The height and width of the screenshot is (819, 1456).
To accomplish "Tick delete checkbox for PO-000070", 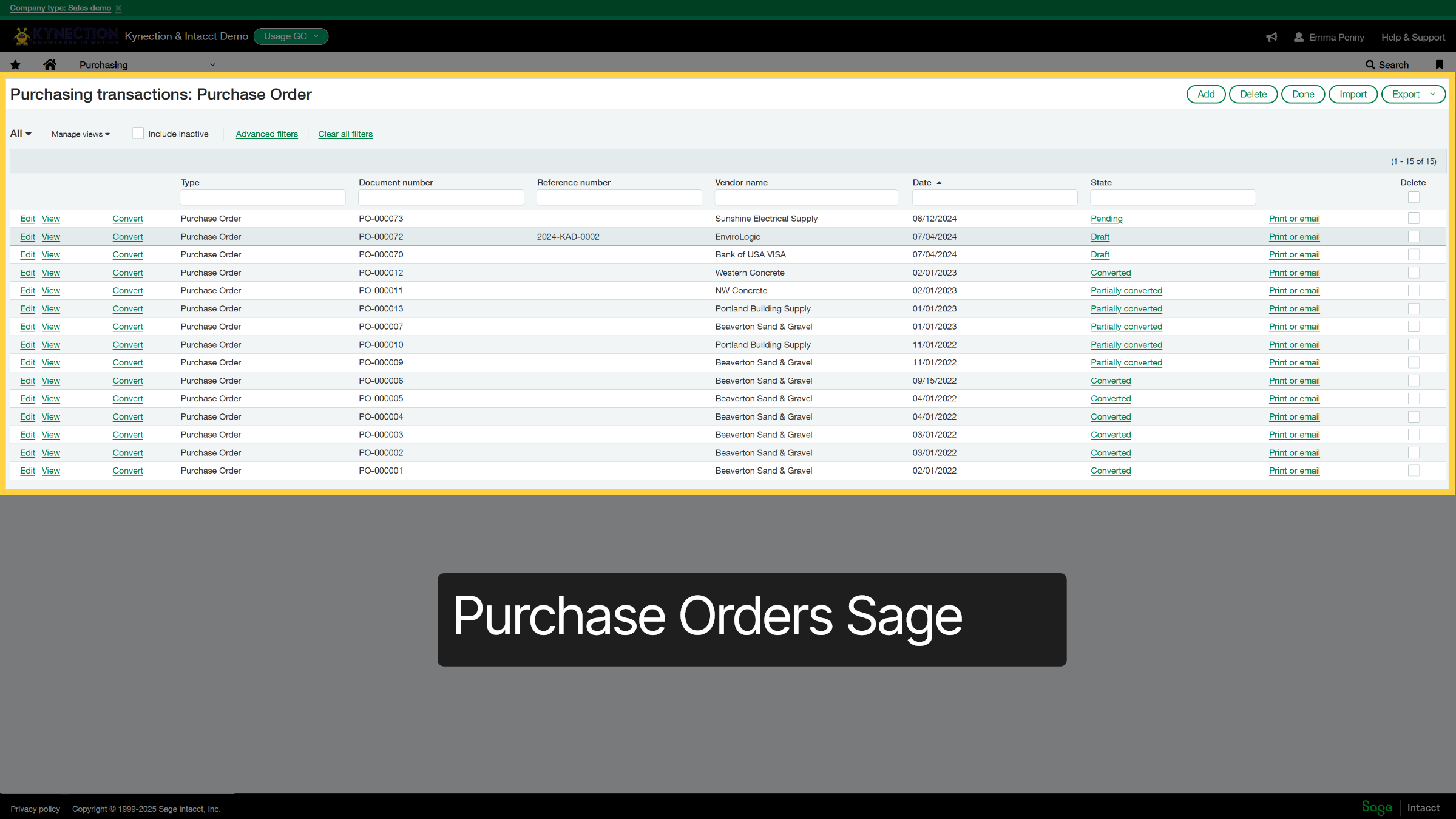I will 1414,254.
